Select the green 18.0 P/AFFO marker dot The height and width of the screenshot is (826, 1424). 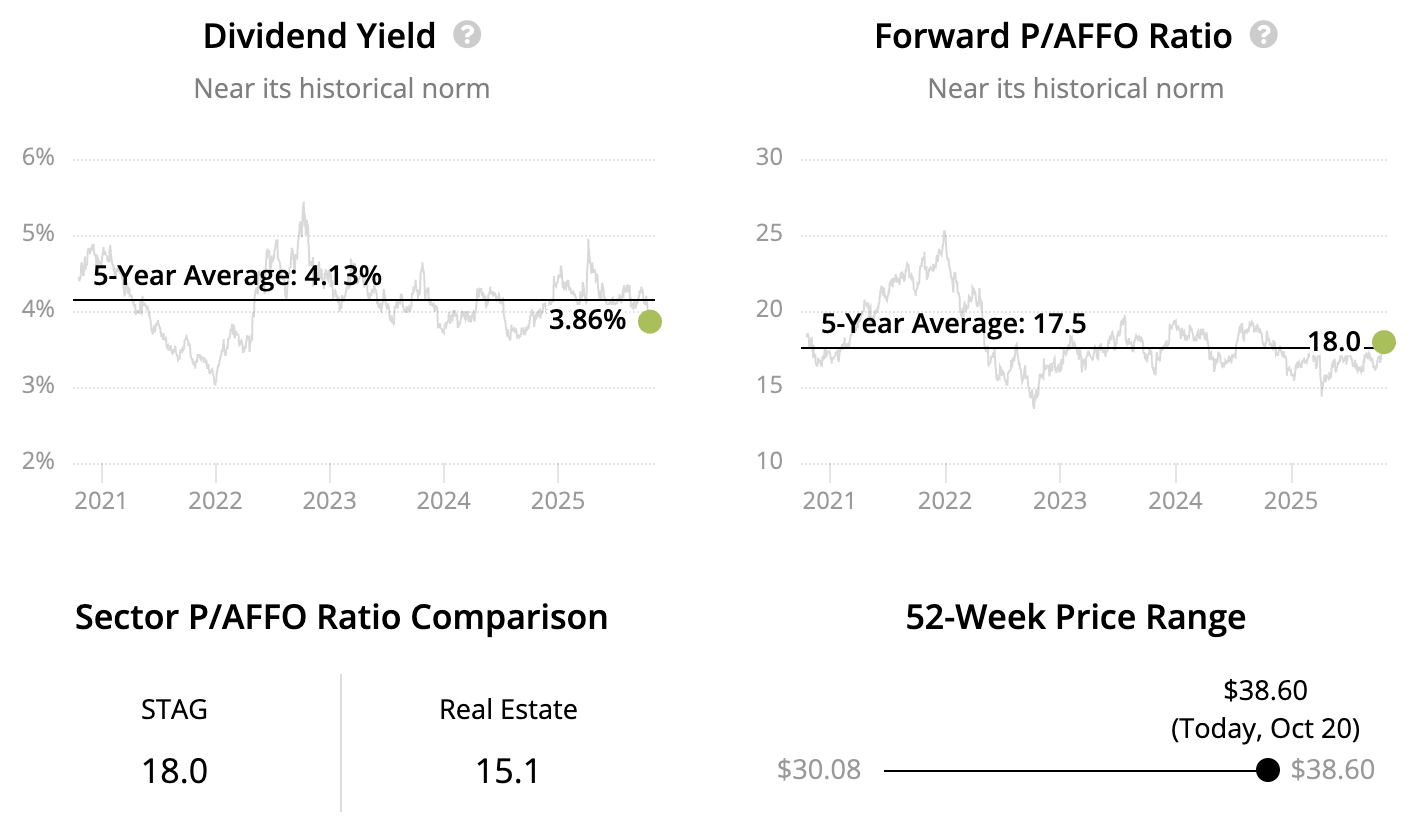pyautogui.click(x=1384, y=342)
